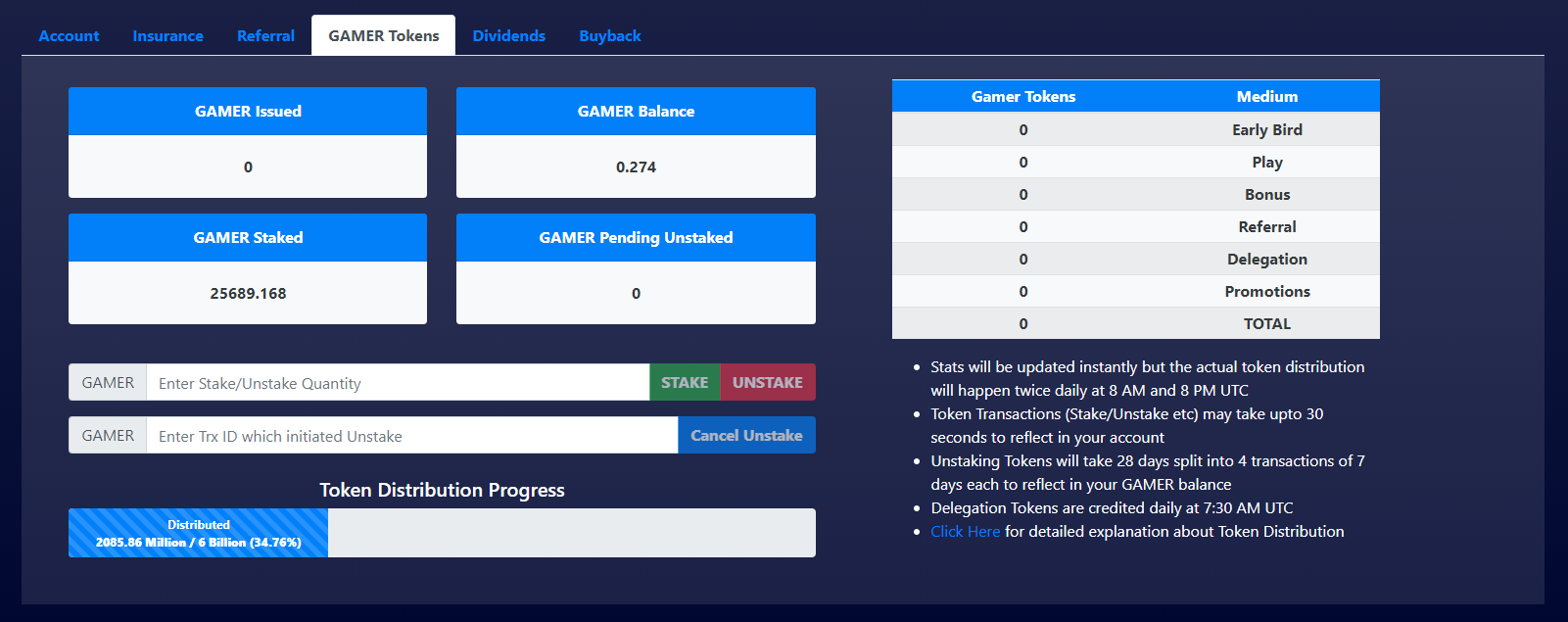The image size is (1568, 622).
Task: Click the green STAKE button
Action: point(684,383)
